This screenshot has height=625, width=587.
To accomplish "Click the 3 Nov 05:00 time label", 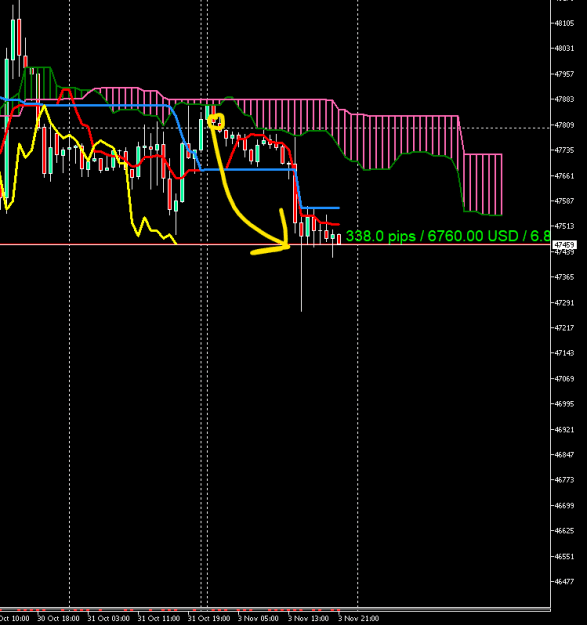I will (258, 618).
